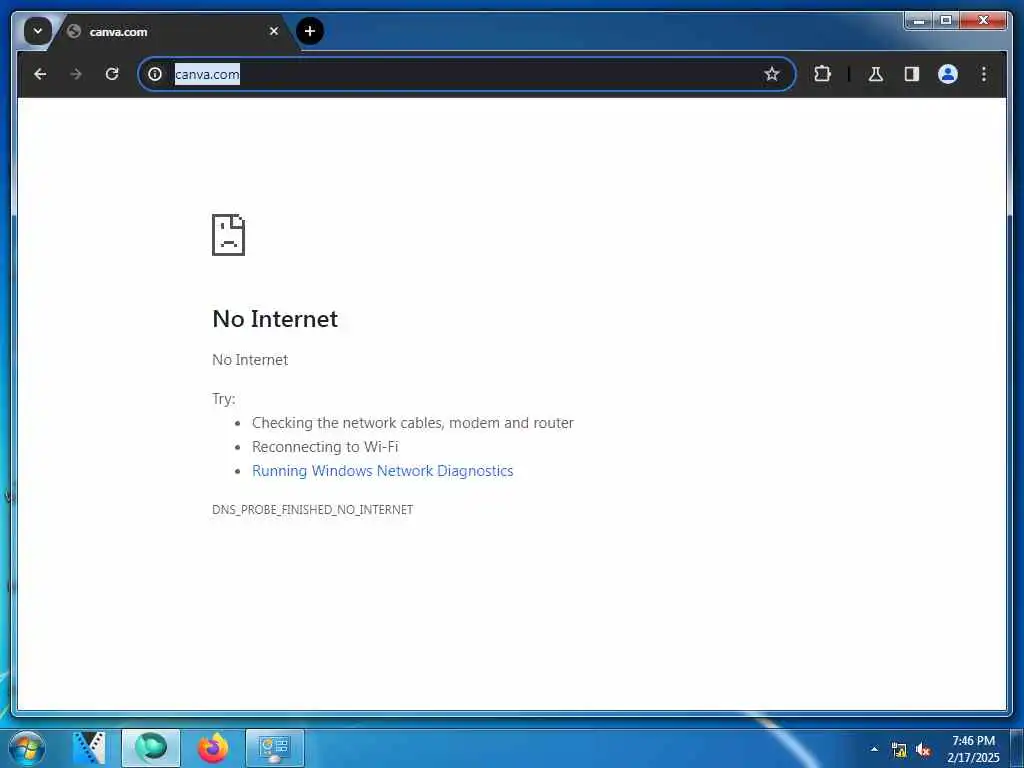Click 'Checking the network cables, modem and router'
Image resolution: width=1024 pixels, height=768 pixels.
click(x=413, y=423)
